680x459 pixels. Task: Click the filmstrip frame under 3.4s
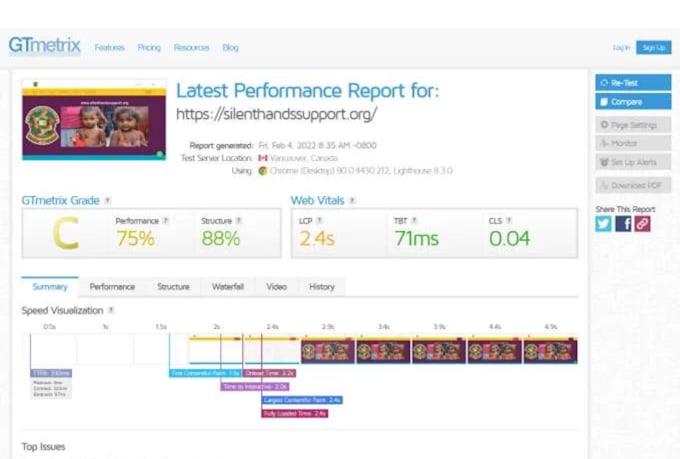(x=383, y=350)
